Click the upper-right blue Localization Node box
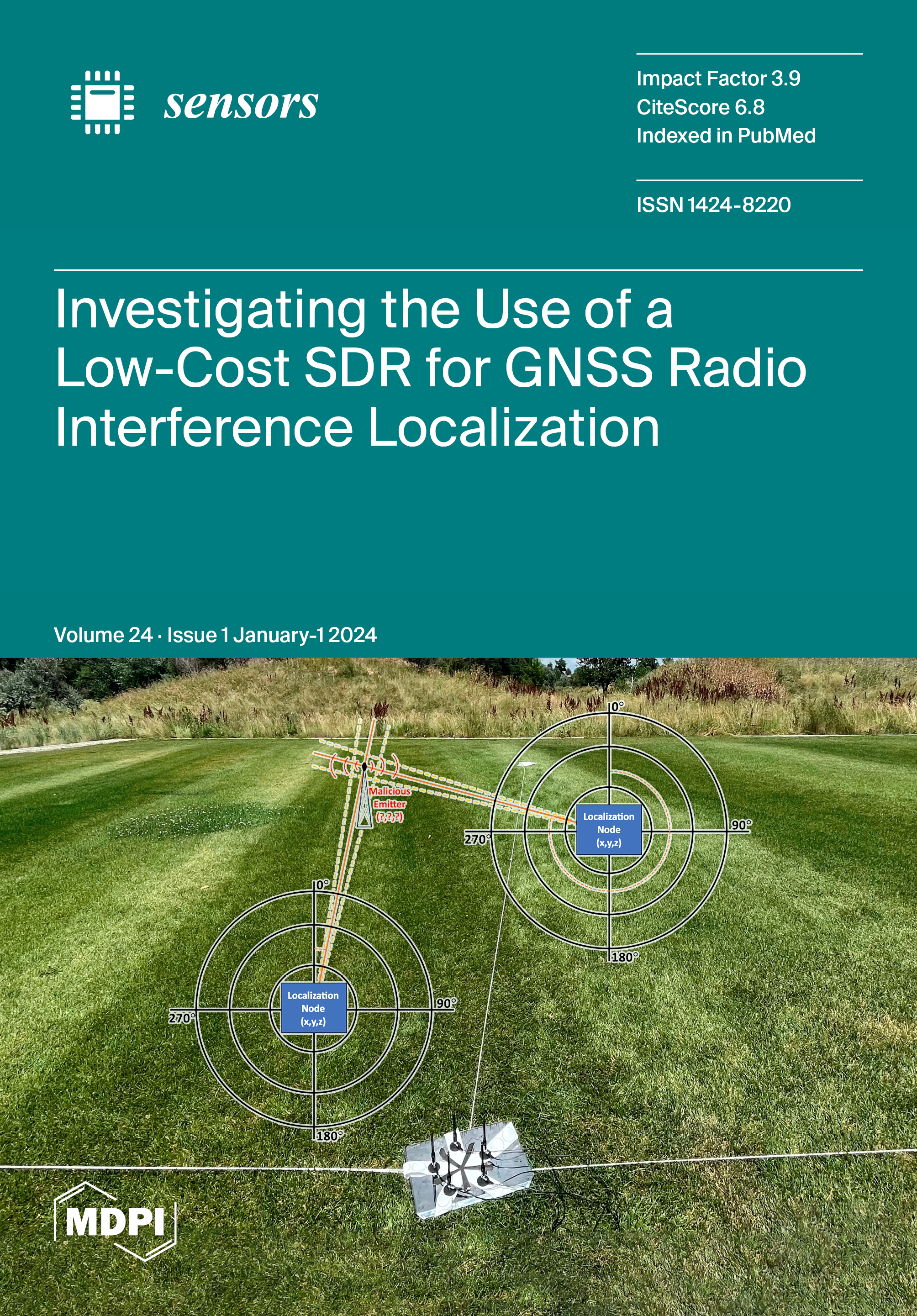 pos(609,829)
